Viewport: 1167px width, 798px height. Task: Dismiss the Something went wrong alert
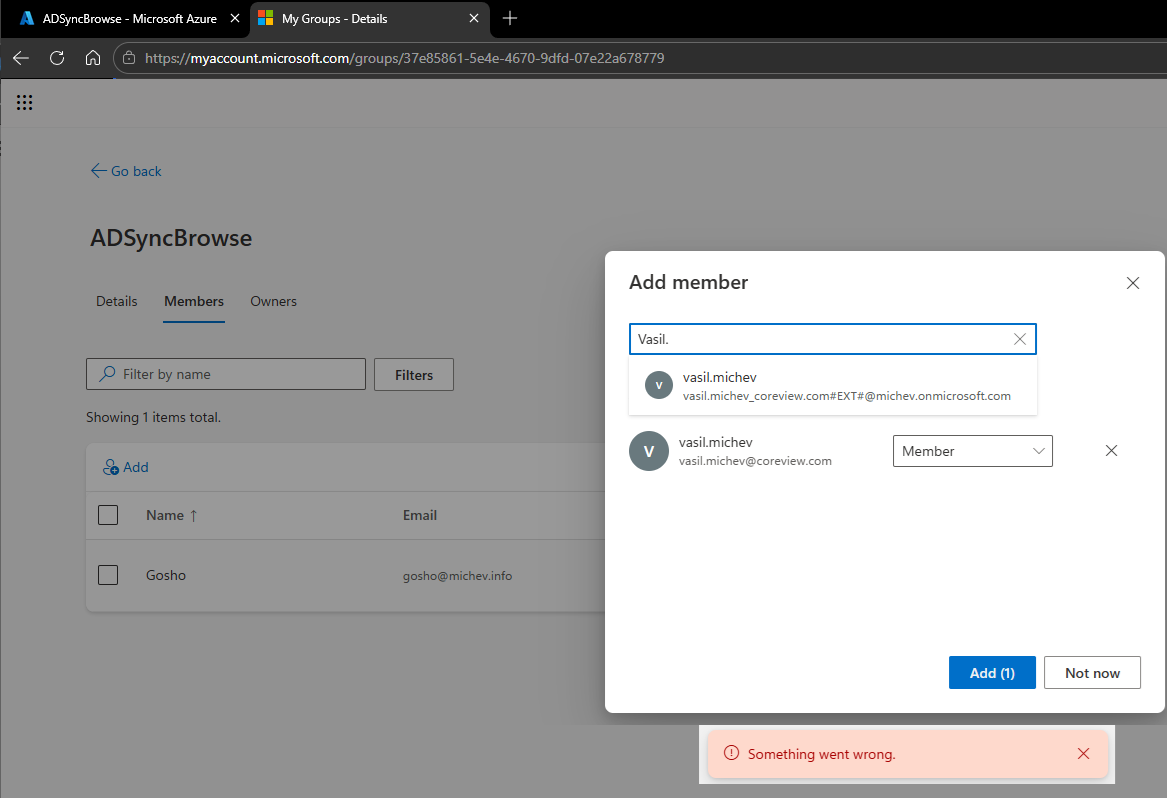[x=1084, y=754]
